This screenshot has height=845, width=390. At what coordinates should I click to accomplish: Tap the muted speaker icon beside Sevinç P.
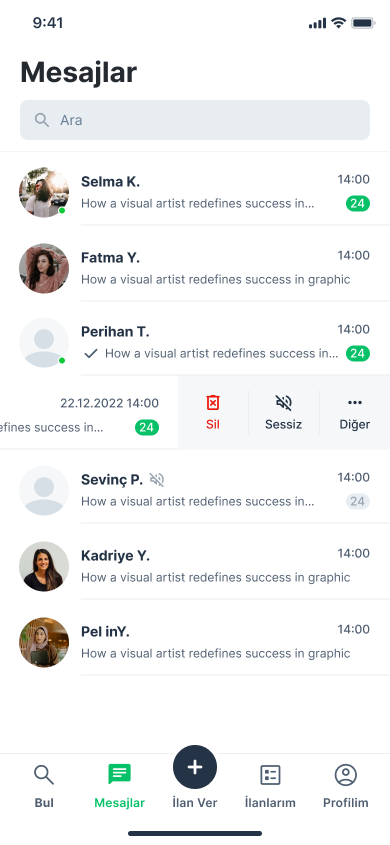click(157, 479)
